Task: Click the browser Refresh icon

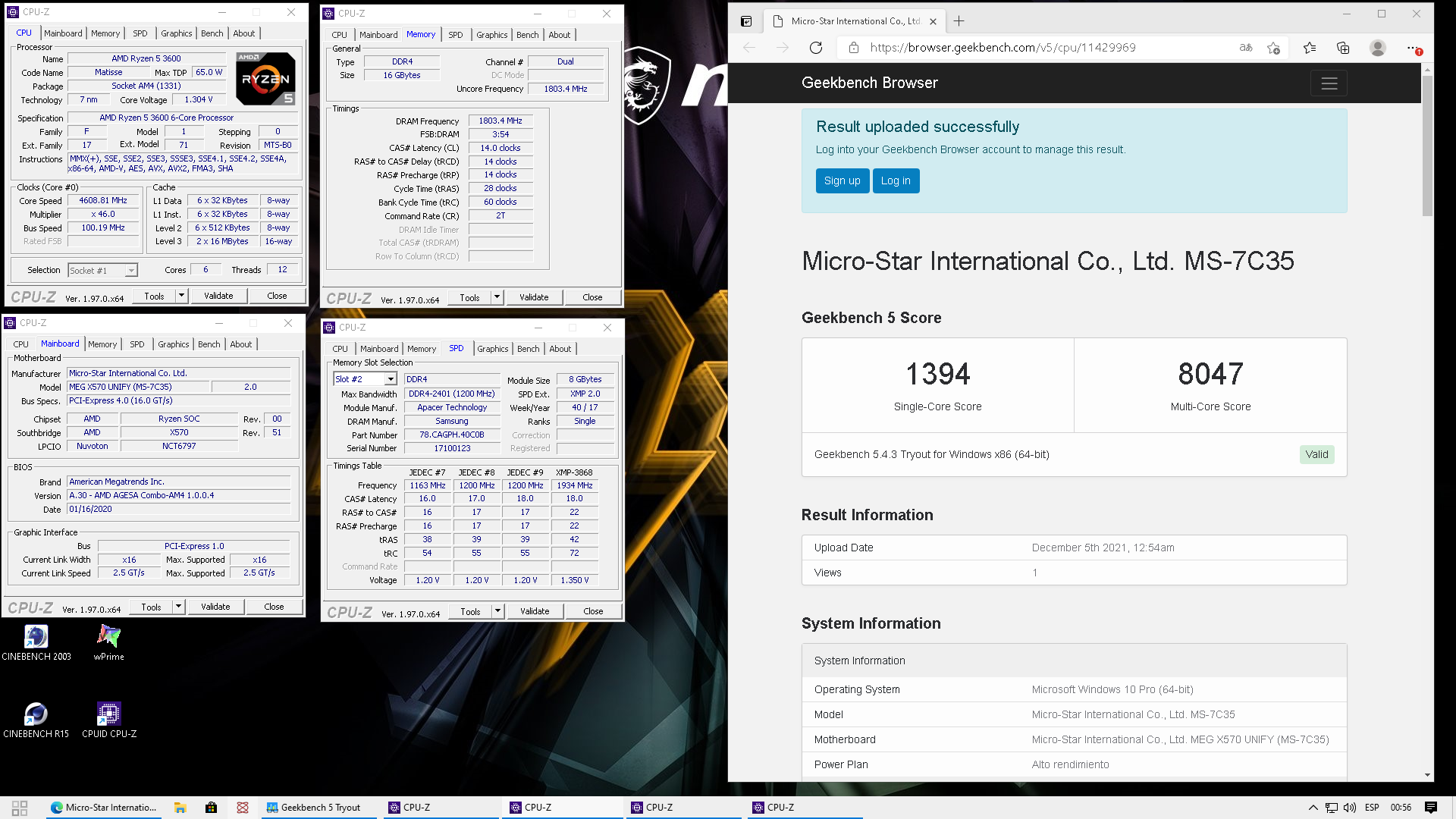Action: click(816, 48)
